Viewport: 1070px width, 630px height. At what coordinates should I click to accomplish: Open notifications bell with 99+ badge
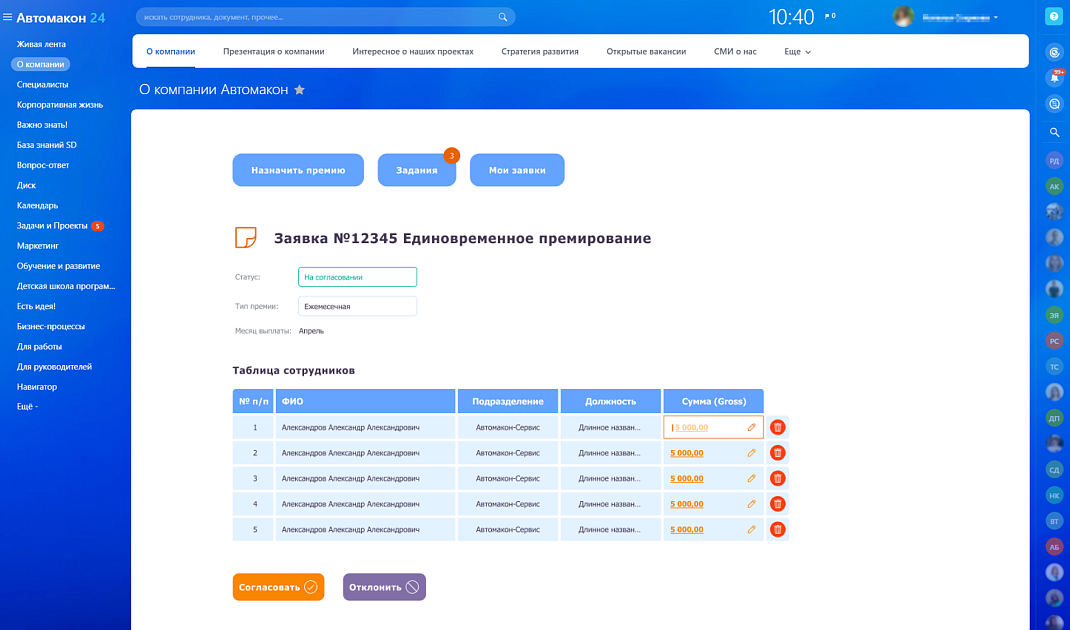tap(1054, 77)
